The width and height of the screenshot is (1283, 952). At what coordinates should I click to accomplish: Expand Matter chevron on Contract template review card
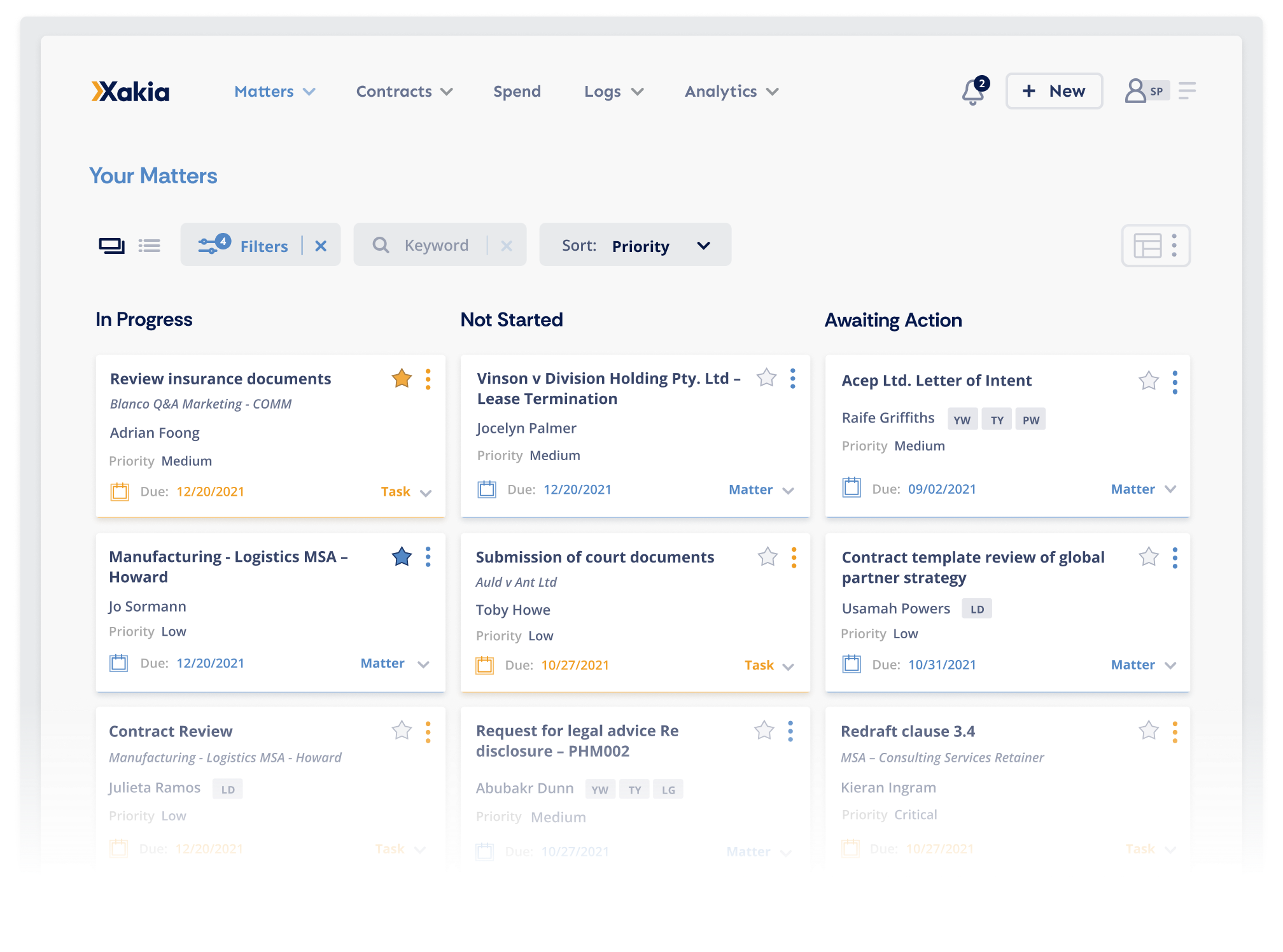pyautogui.click(x=1170, y=665)
